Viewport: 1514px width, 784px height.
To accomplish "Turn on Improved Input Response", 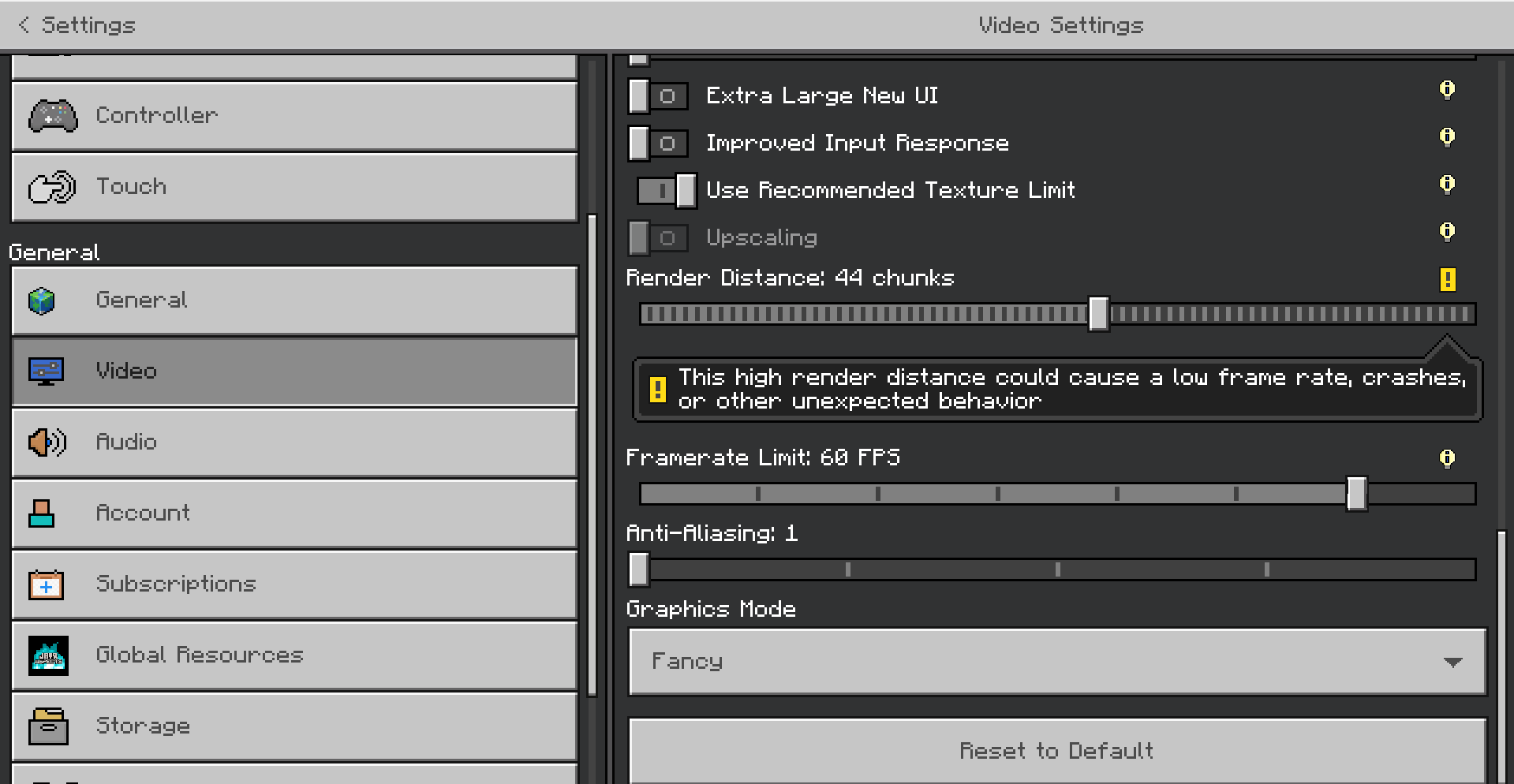I will [658, 144].
